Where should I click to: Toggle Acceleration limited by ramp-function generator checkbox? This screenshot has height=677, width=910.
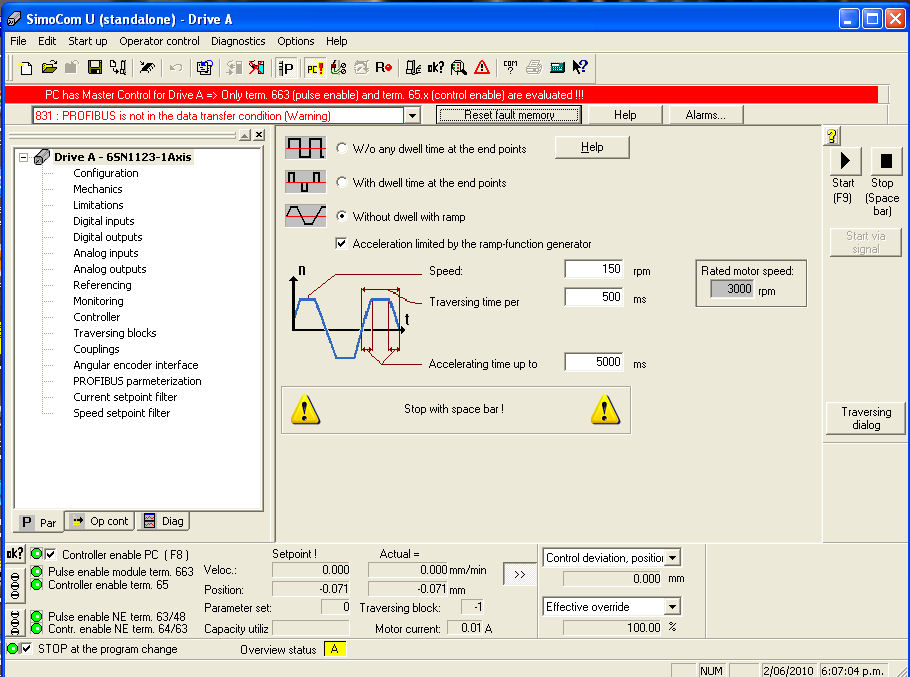(x=341, y=244)
